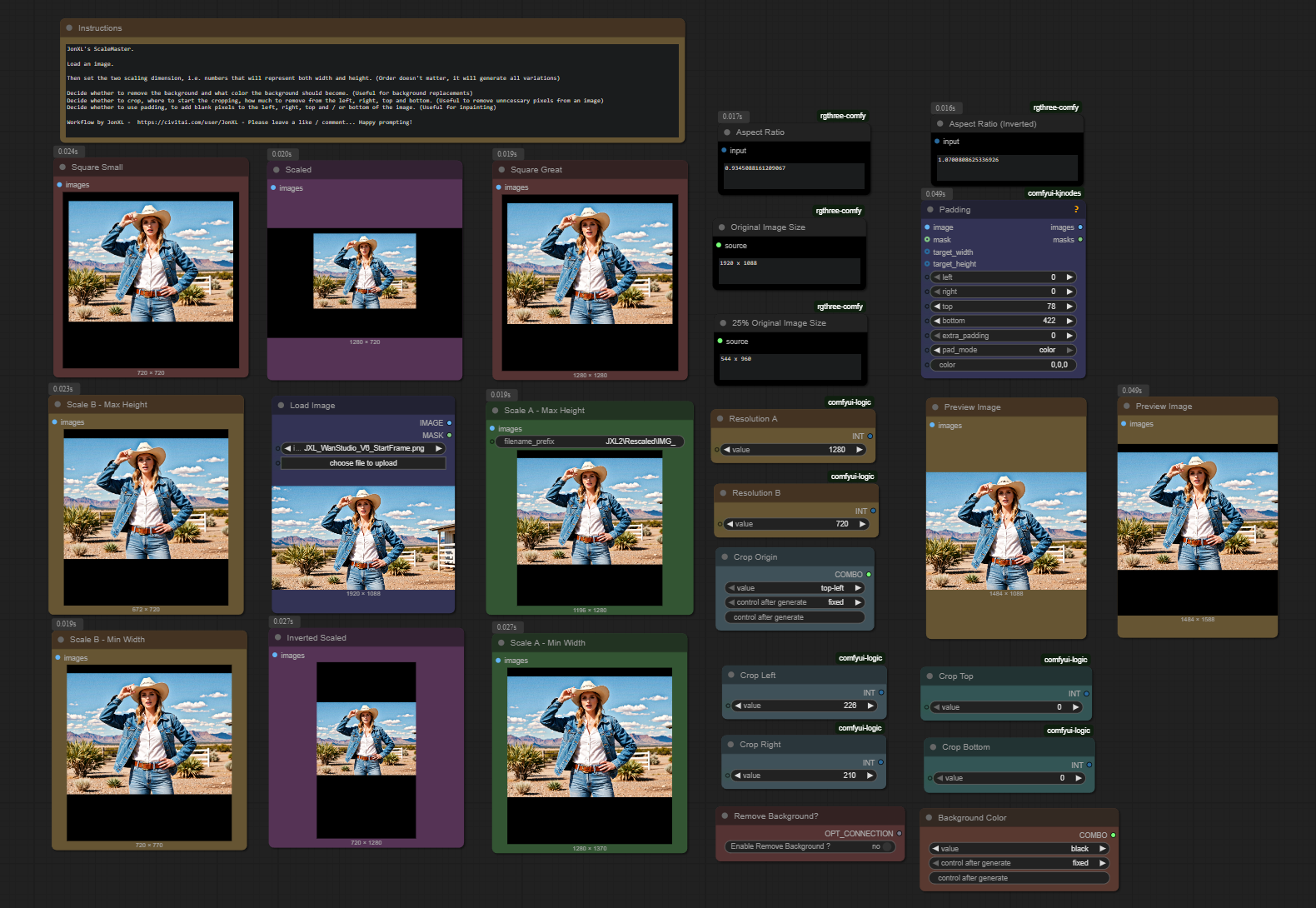Collapse the Scale A - Max Height node
This screenshot has width=1316, height=908.
point(496,411)
